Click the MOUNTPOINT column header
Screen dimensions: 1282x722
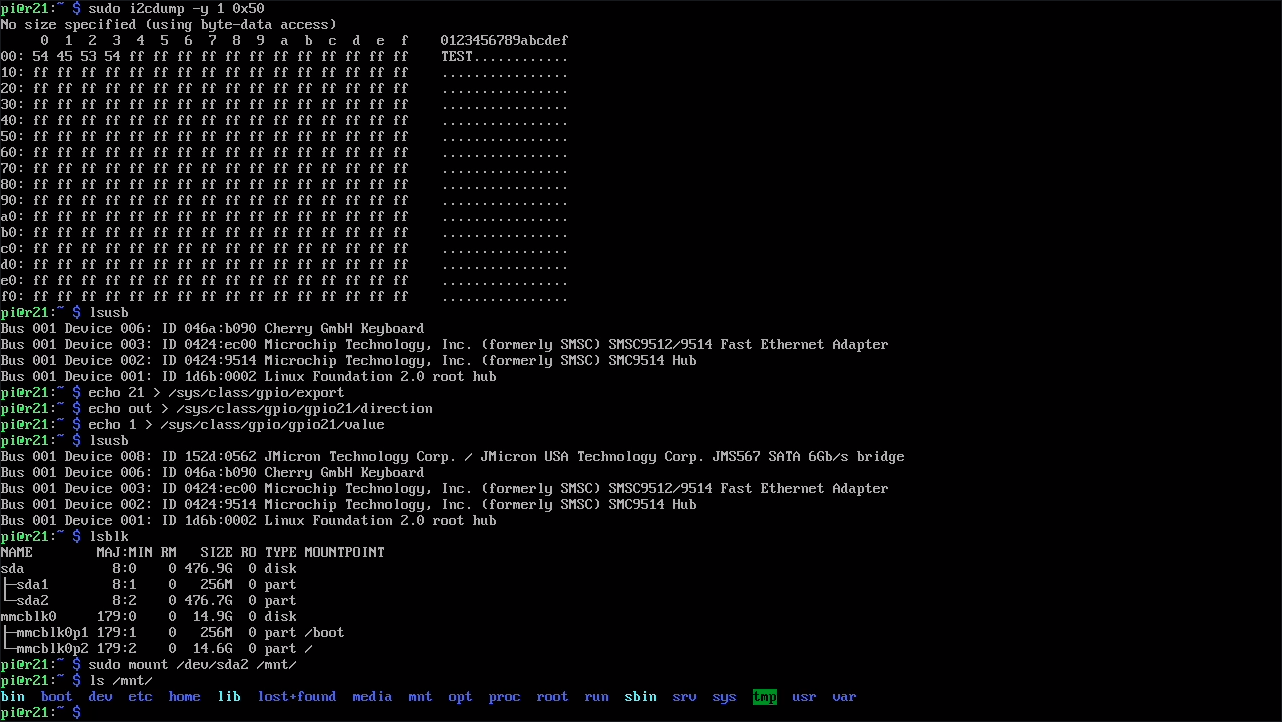(x=344, y=553)
